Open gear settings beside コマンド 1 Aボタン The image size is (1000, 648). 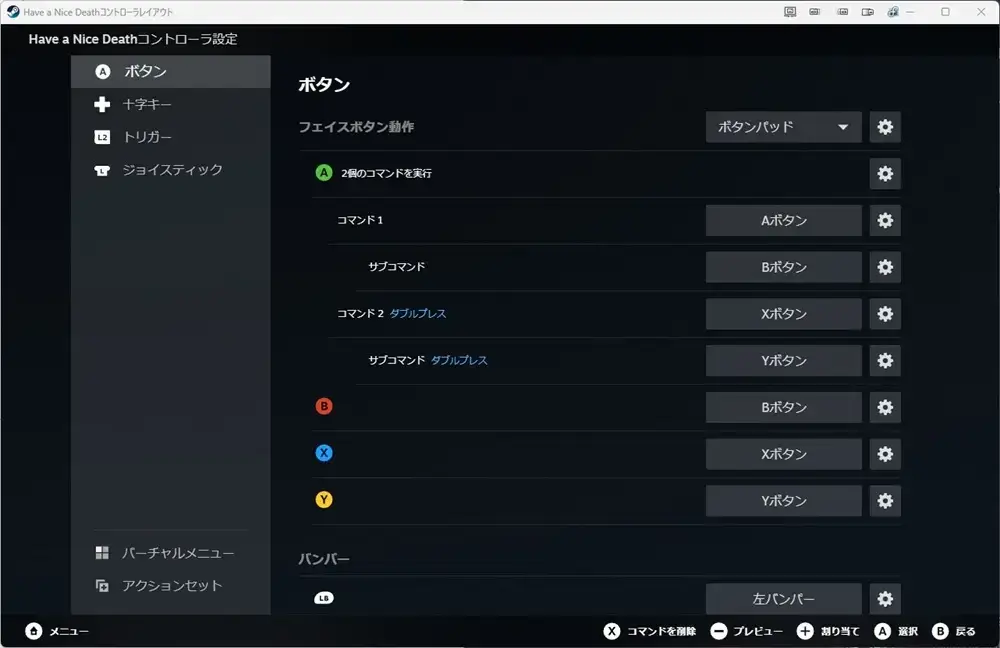tap(885, 220)
